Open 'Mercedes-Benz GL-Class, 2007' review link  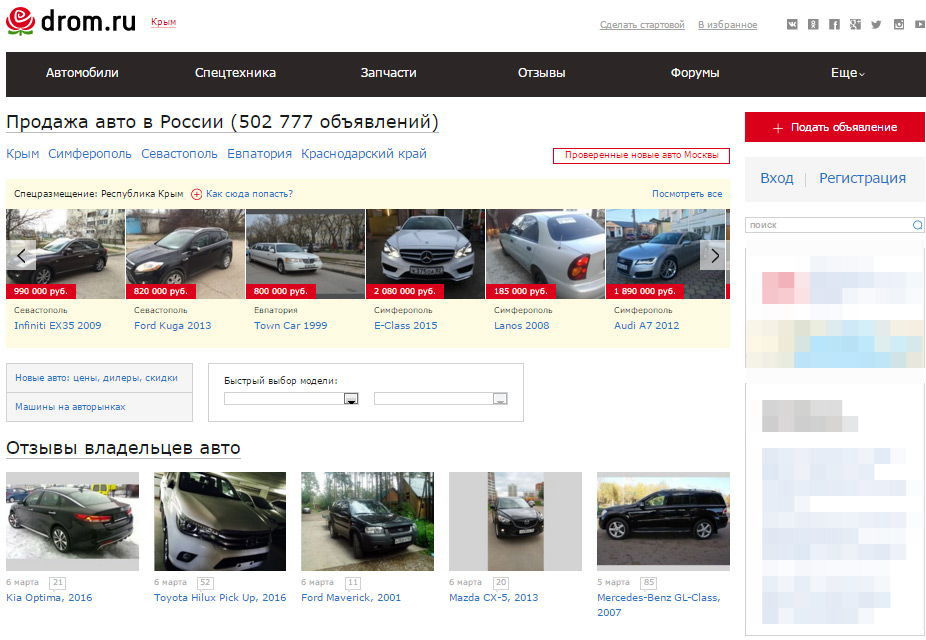point(658,605)
